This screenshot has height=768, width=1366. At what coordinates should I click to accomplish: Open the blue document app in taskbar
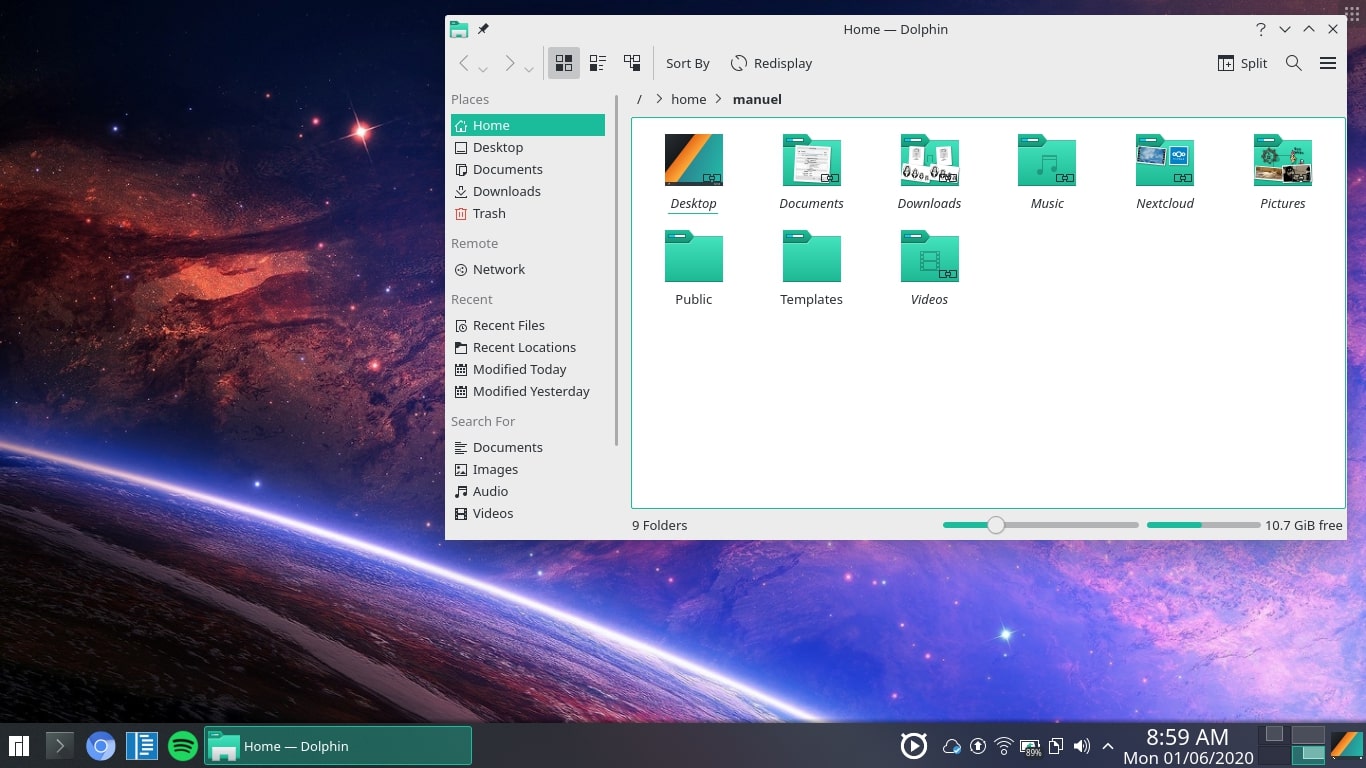click(x=142, y=746)
